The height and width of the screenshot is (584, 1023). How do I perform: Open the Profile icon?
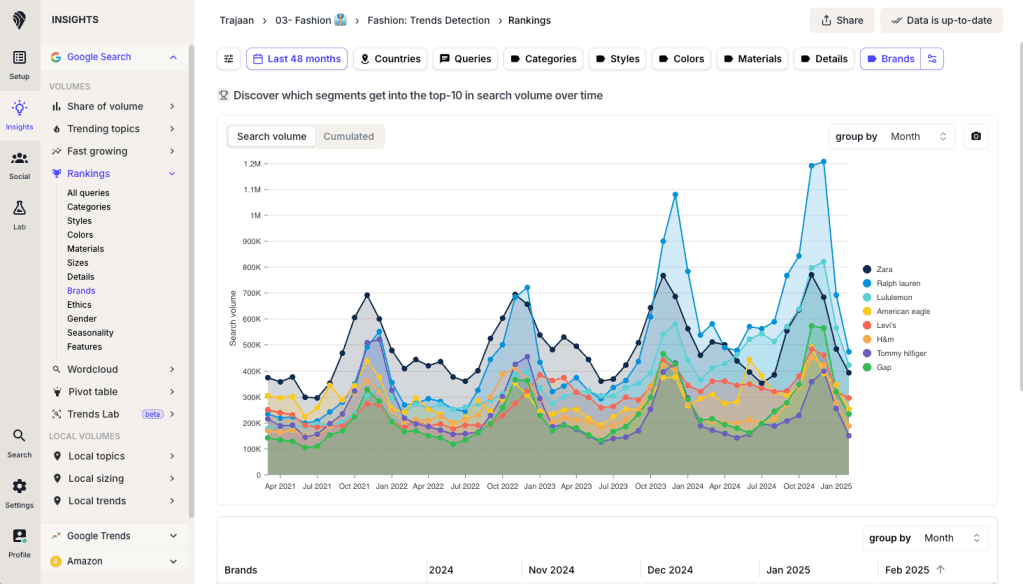click(20, 536)
